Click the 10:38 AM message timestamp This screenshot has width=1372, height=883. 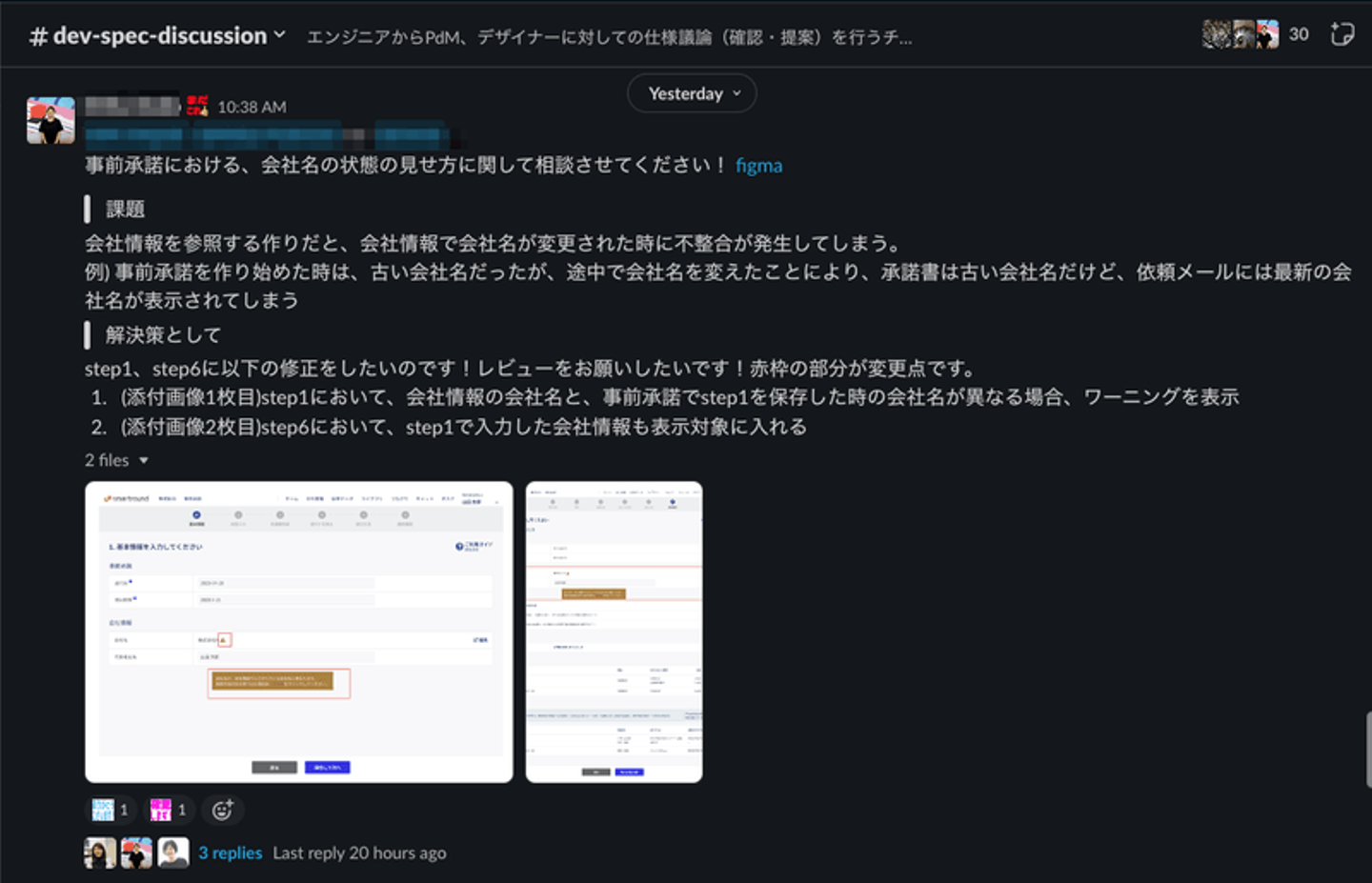[252, 107]
